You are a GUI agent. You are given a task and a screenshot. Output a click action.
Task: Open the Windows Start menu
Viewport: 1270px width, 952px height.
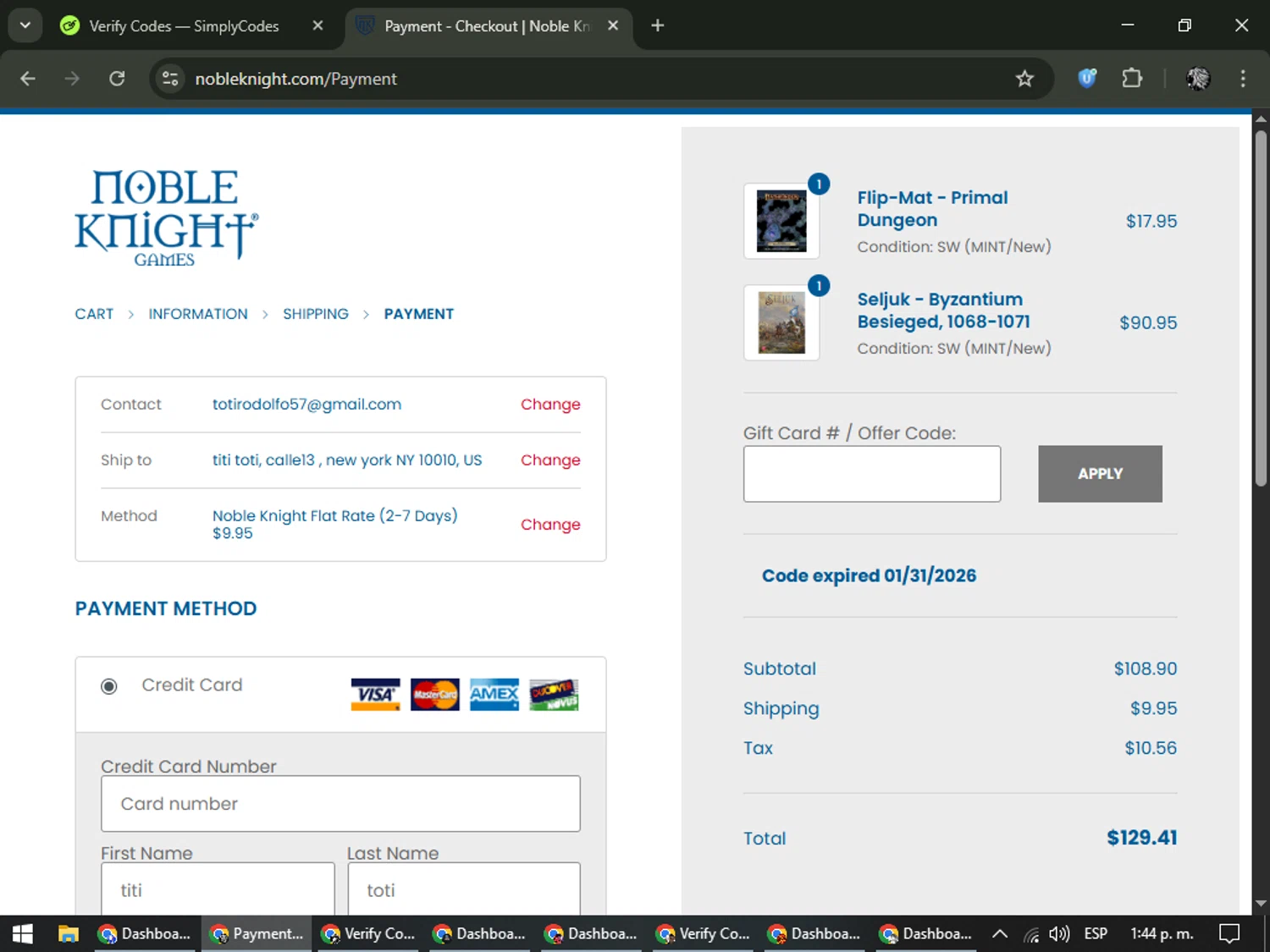23,933
